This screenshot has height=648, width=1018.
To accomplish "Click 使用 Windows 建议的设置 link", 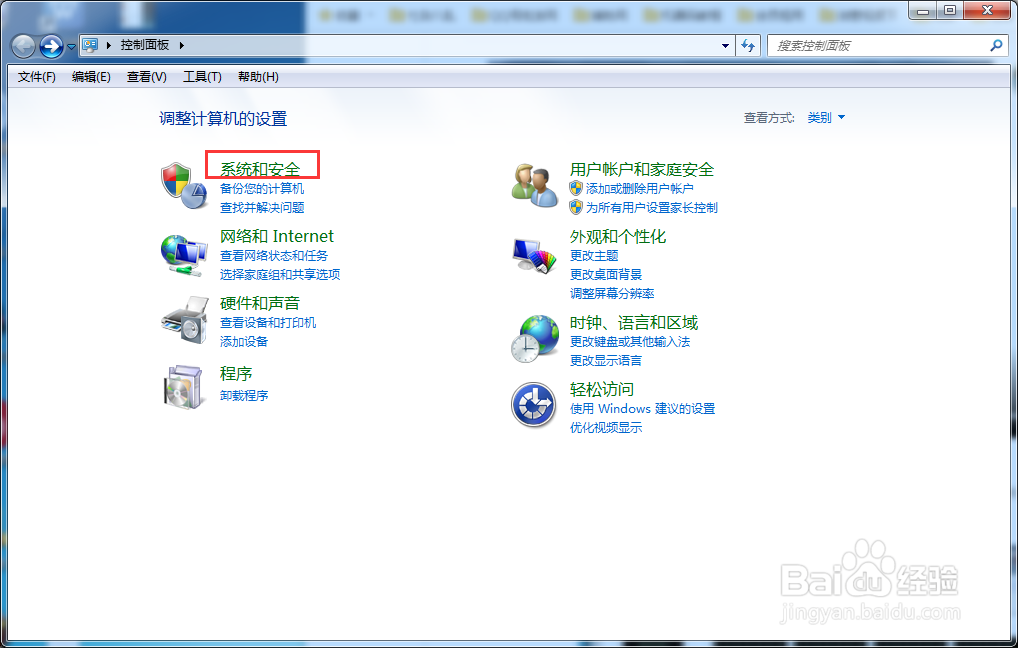I will 642,408.
